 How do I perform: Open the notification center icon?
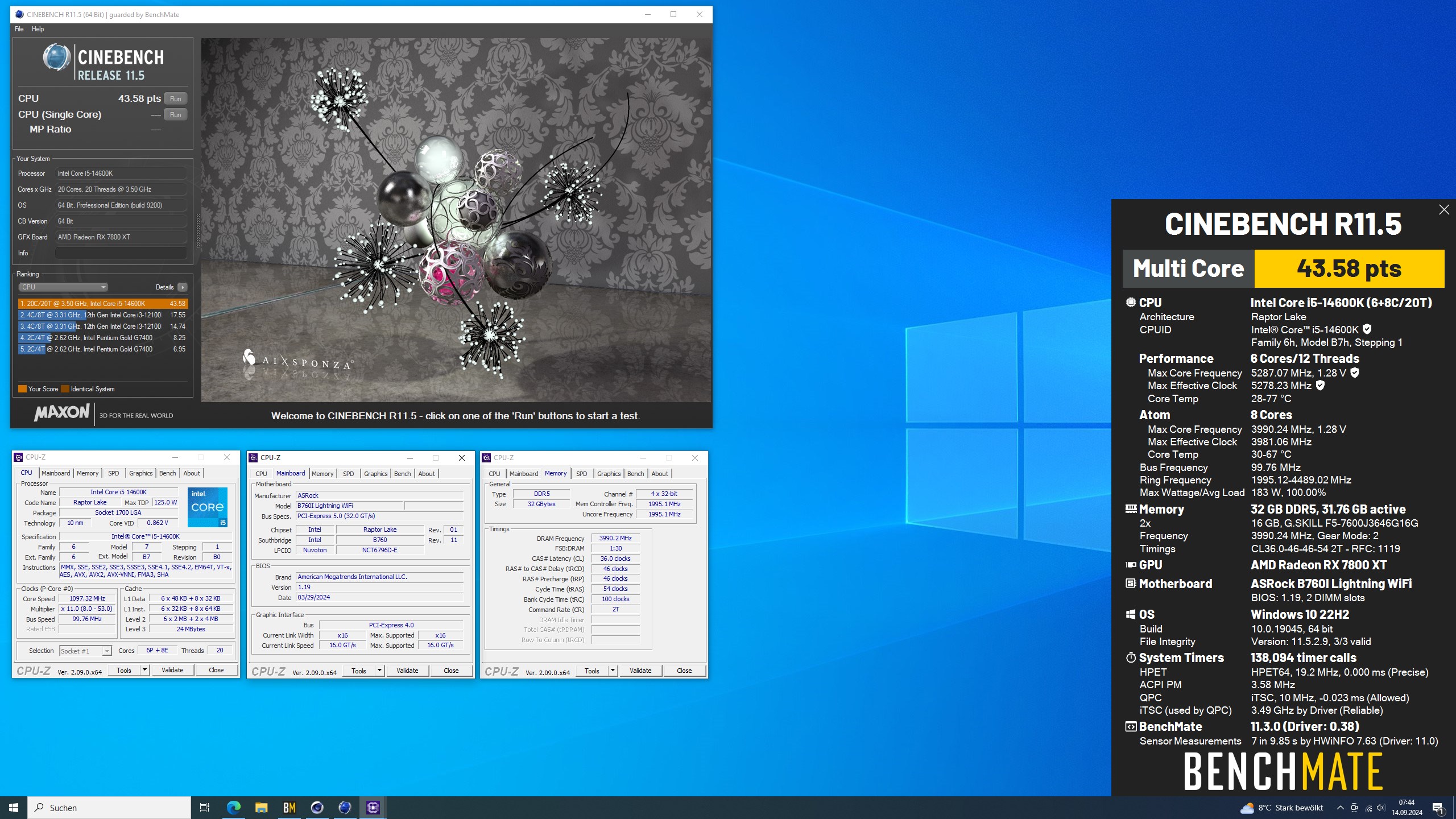(1438, 808)
